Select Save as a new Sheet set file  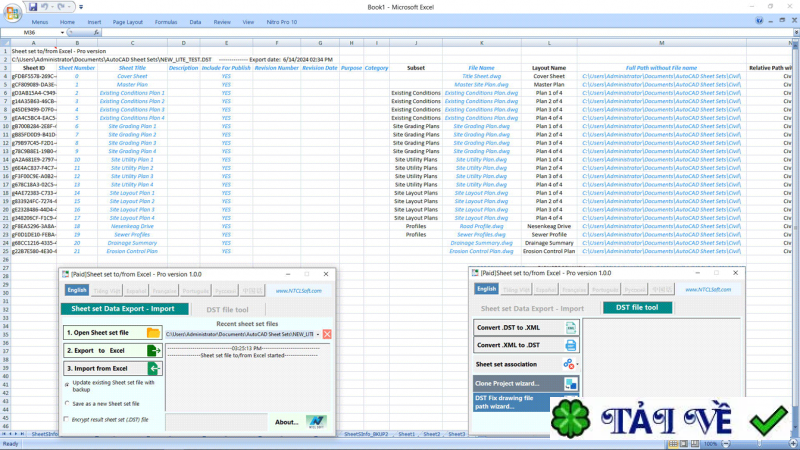point(67,403)
